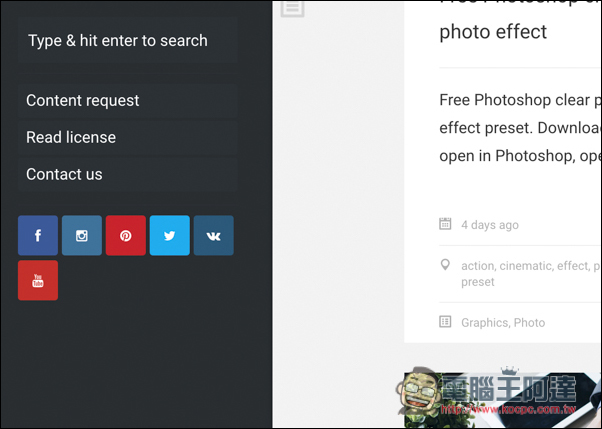Follow the Photo category link

(529, 323)
